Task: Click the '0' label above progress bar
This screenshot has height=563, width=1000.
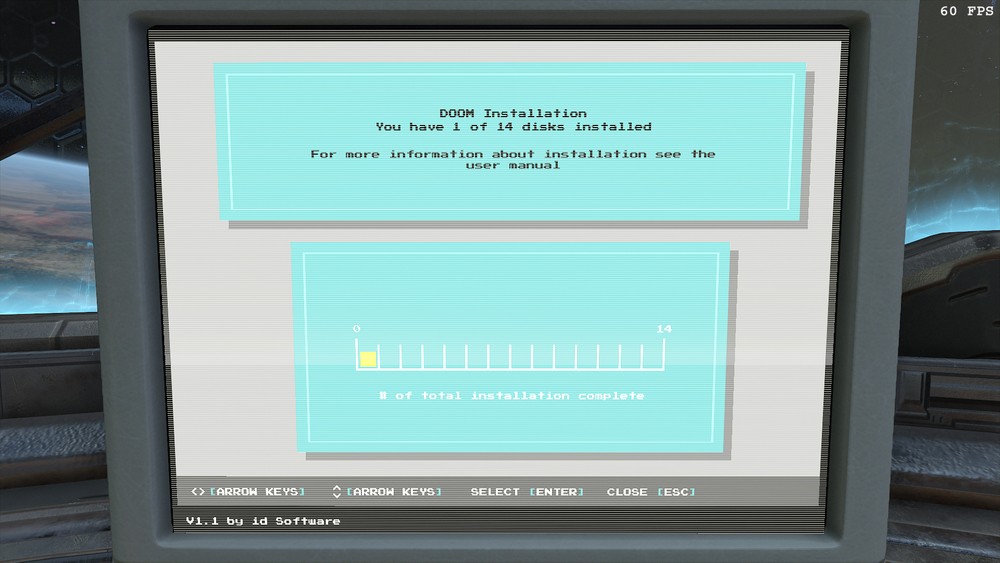Action: point(357,328)
